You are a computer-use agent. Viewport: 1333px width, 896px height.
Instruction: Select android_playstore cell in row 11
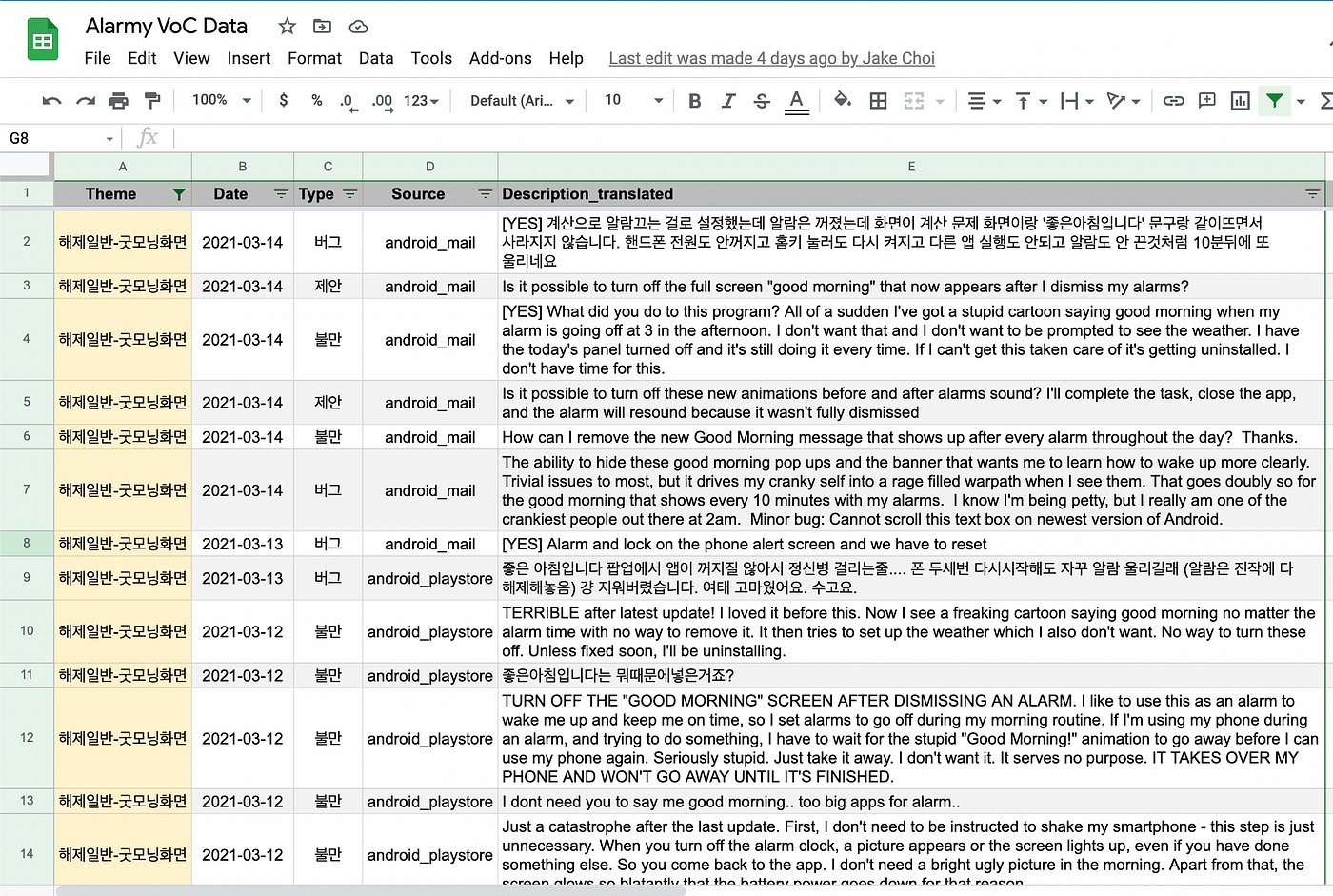[x=430, y=675]
